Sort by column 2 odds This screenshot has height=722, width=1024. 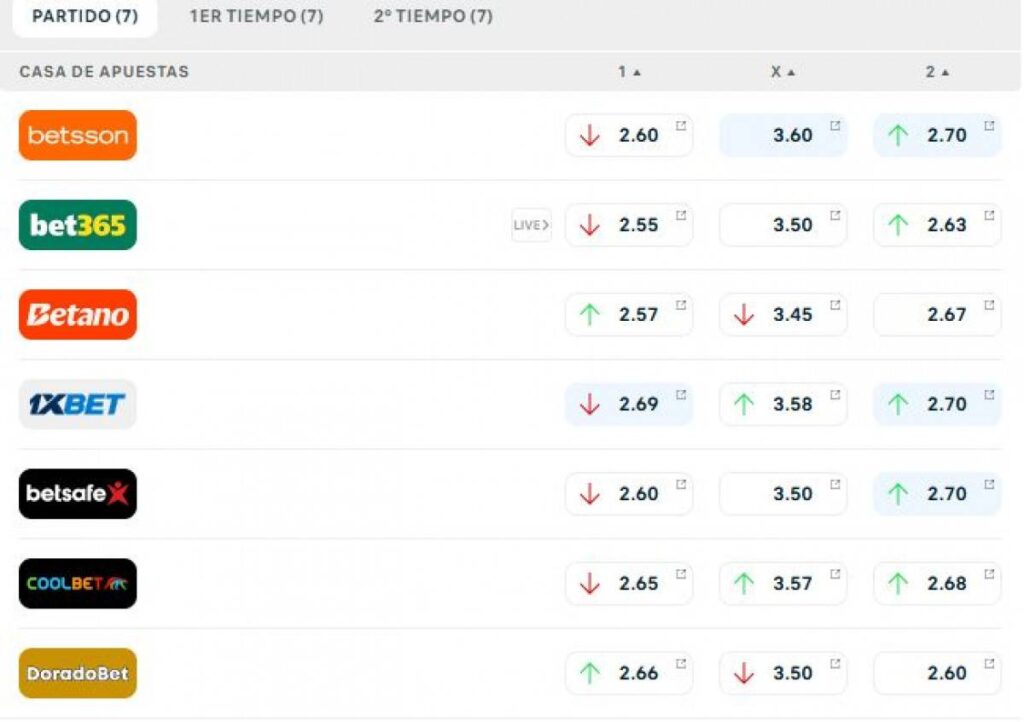[x=937, y=72]
